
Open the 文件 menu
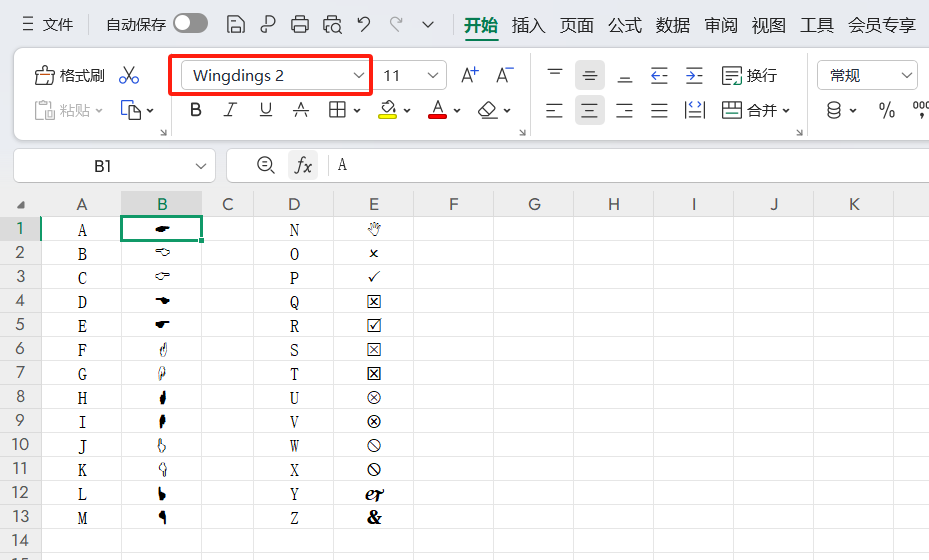47,24
